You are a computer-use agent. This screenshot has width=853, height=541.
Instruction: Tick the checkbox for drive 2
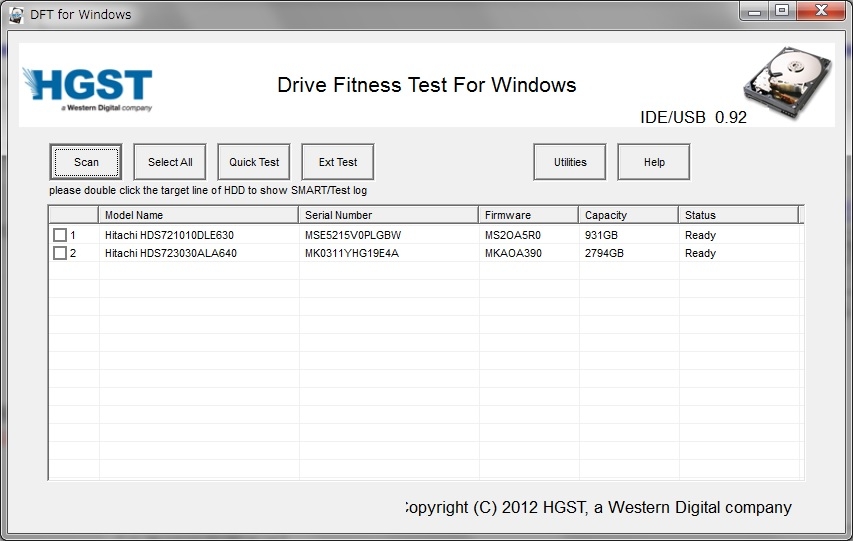60,253
